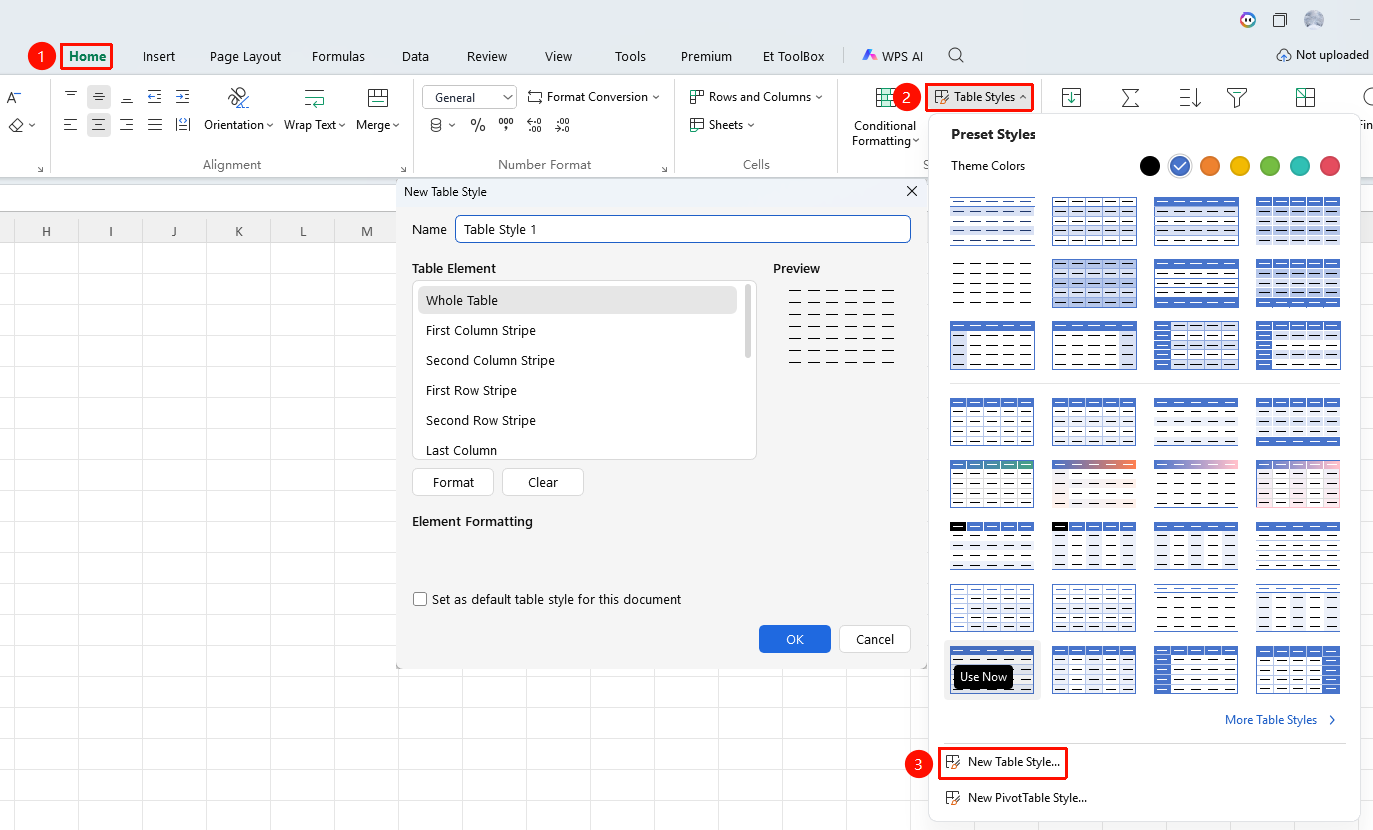Cancel the New Table Style dialog
1373x830 pixels.
(x=875, y=639)
